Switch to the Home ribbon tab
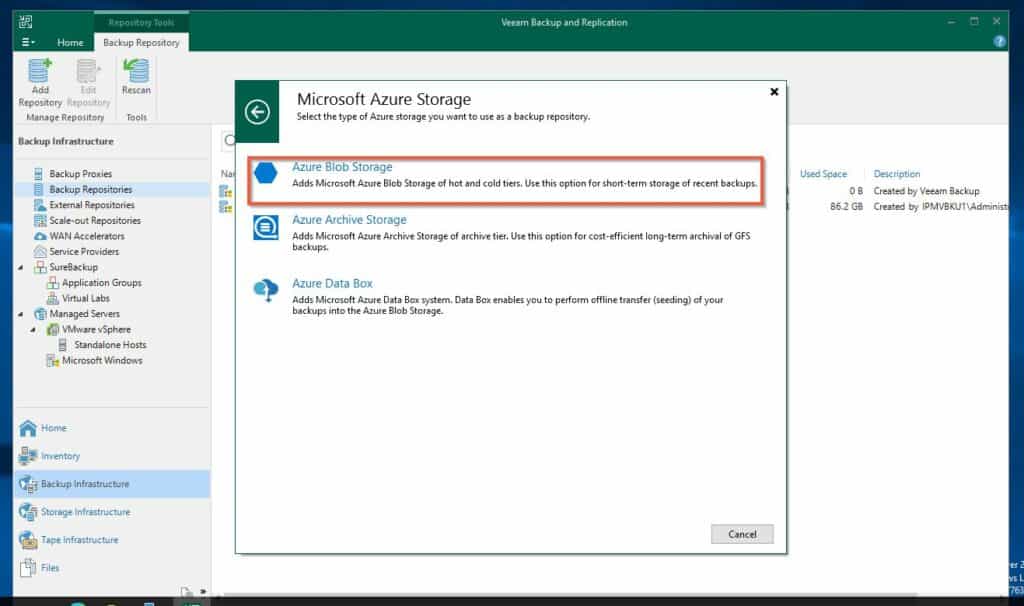The height and width of the screenshot is (606, 1024). click(70, 42)
